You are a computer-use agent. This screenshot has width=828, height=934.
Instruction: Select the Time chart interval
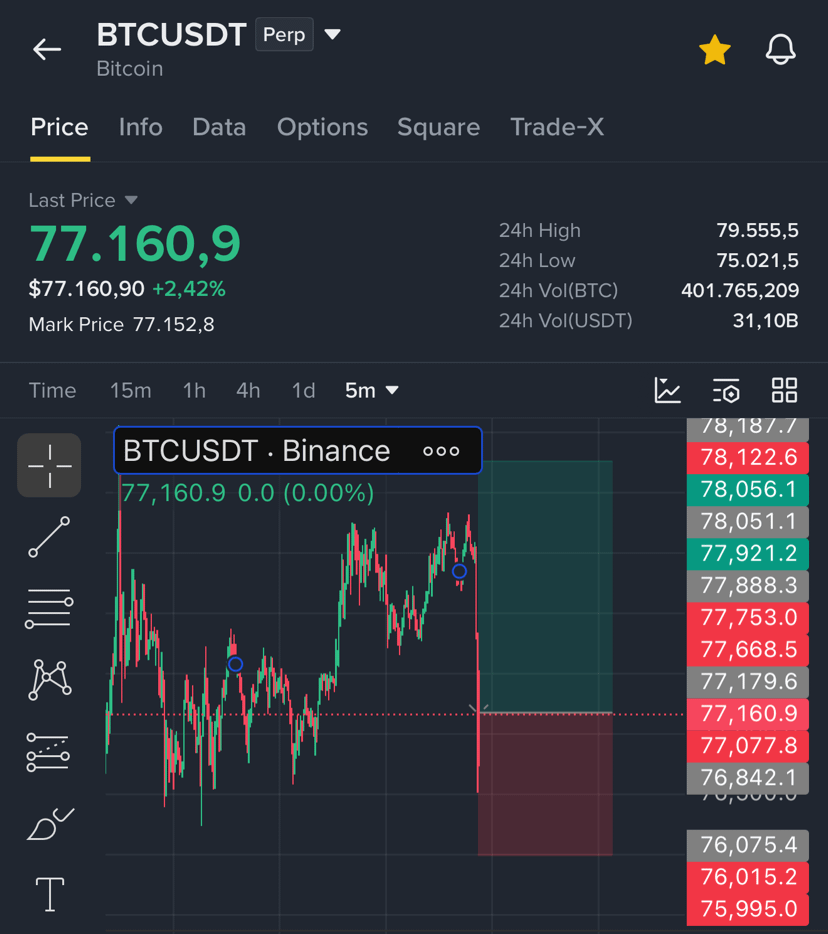point(52,391)
